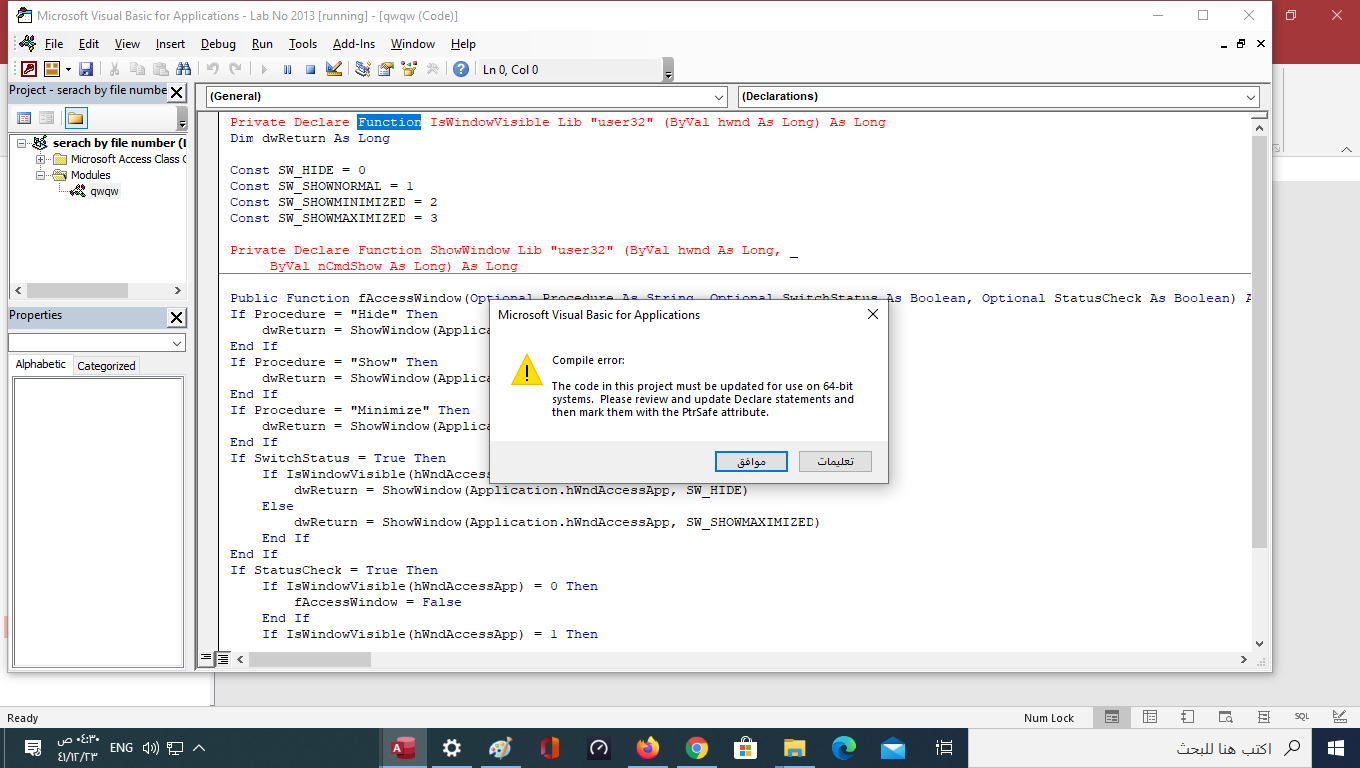The width and height of the screenshot is (1360, 768).
Task: Click the Break pause icon
Action: [x=287, y=69]
